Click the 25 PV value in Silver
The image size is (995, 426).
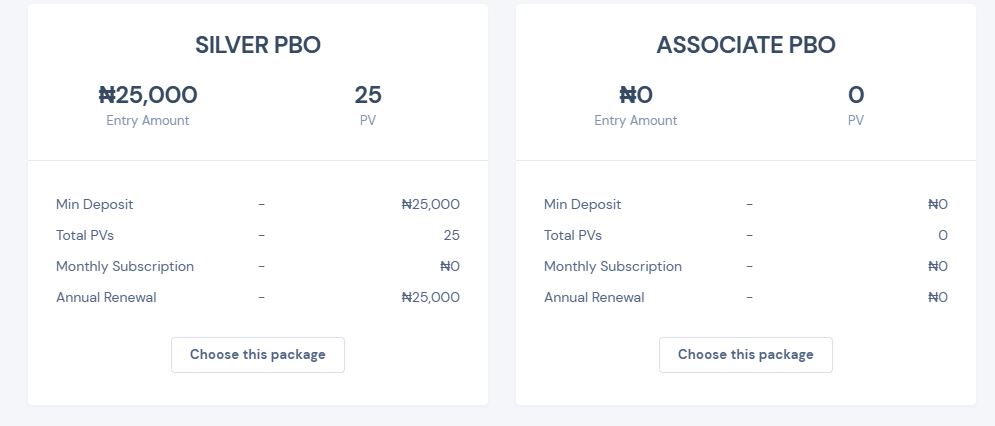coord(368,95)
